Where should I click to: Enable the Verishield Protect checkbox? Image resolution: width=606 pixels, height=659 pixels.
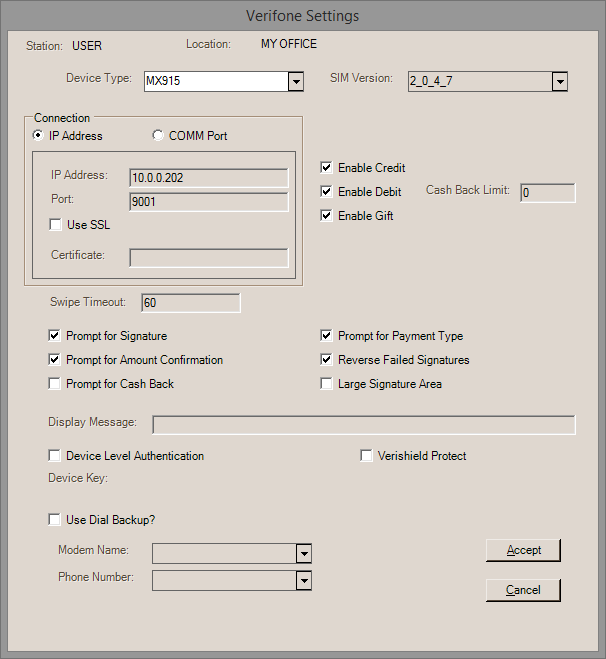point(366,456)
